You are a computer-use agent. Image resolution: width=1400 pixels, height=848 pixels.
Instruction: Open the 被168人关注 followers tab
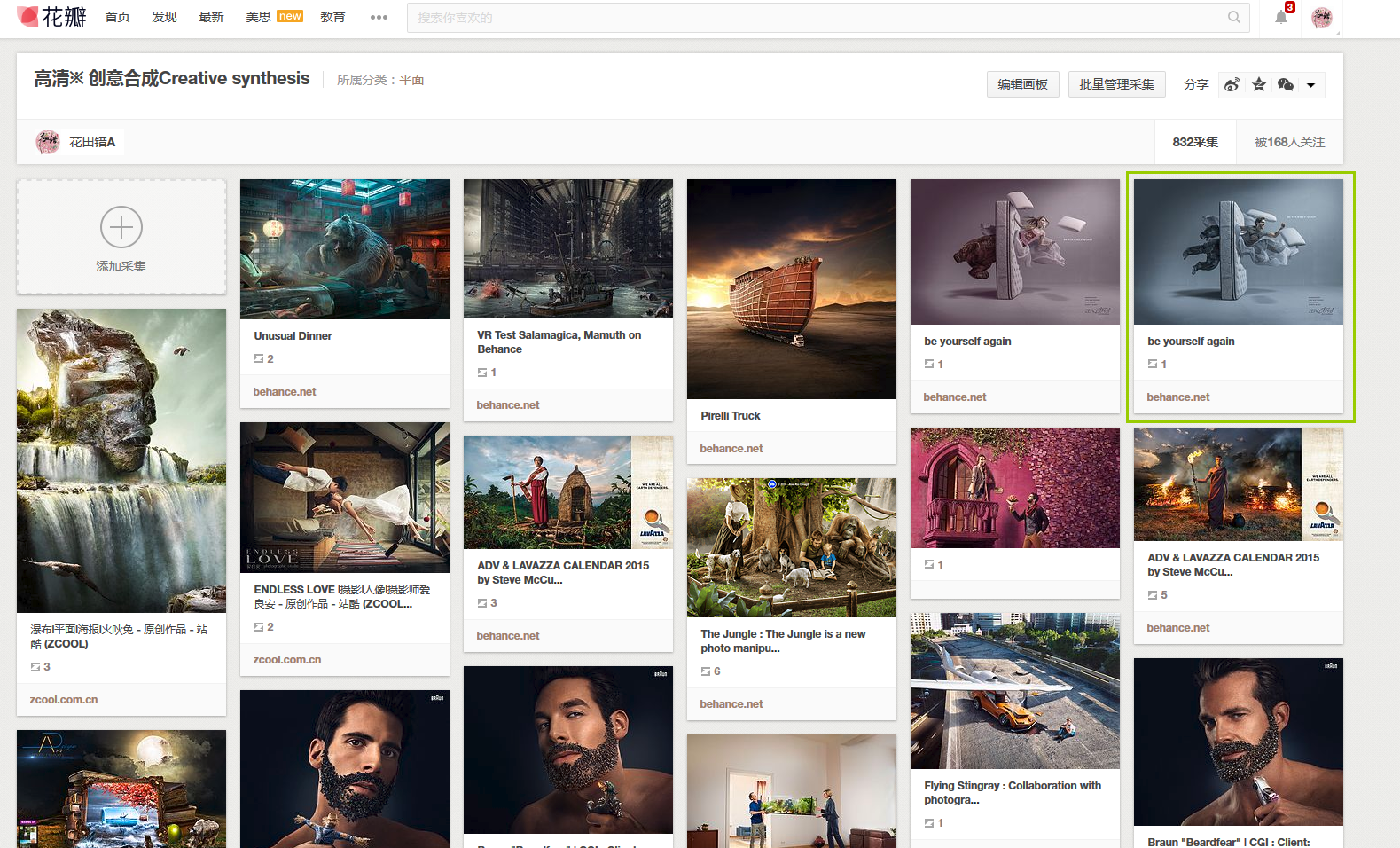click(1289, 142)
